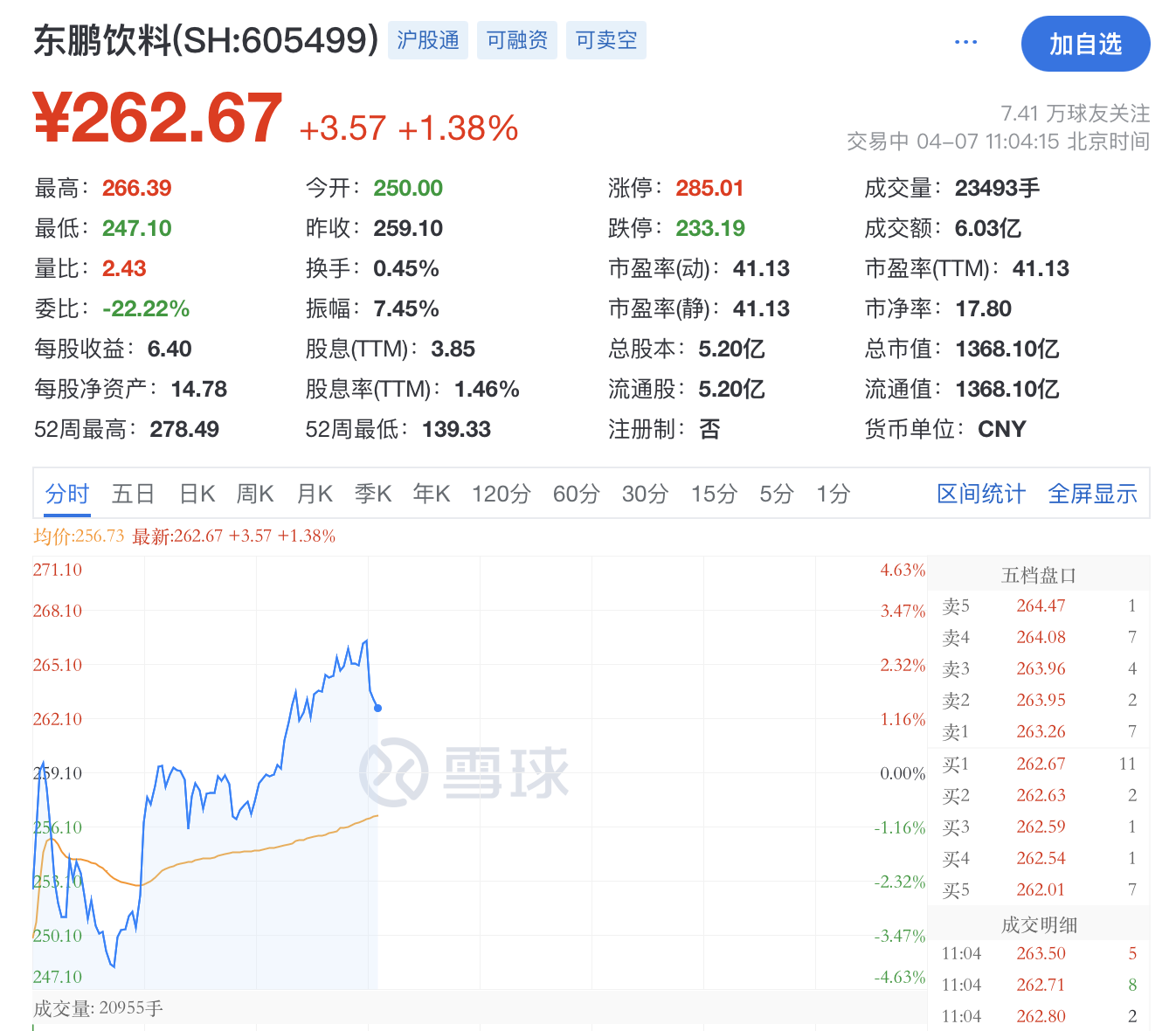
Task: Click the 11:04 trade at 262.80
Action: 1039,1016
